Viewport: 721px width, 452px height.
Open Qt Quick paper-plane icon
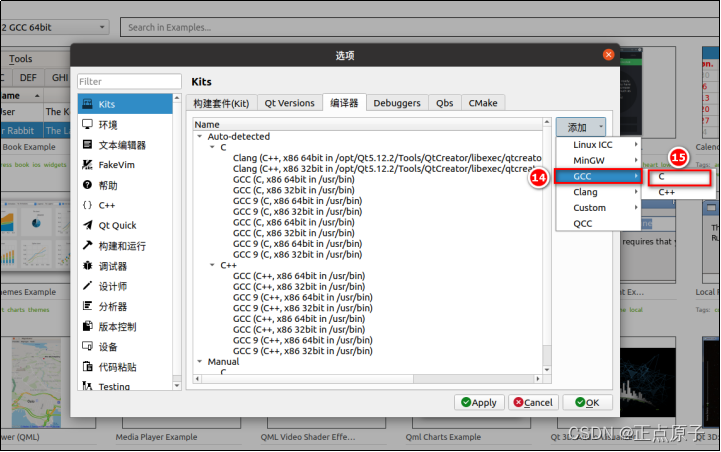click(x=87, y=225)
